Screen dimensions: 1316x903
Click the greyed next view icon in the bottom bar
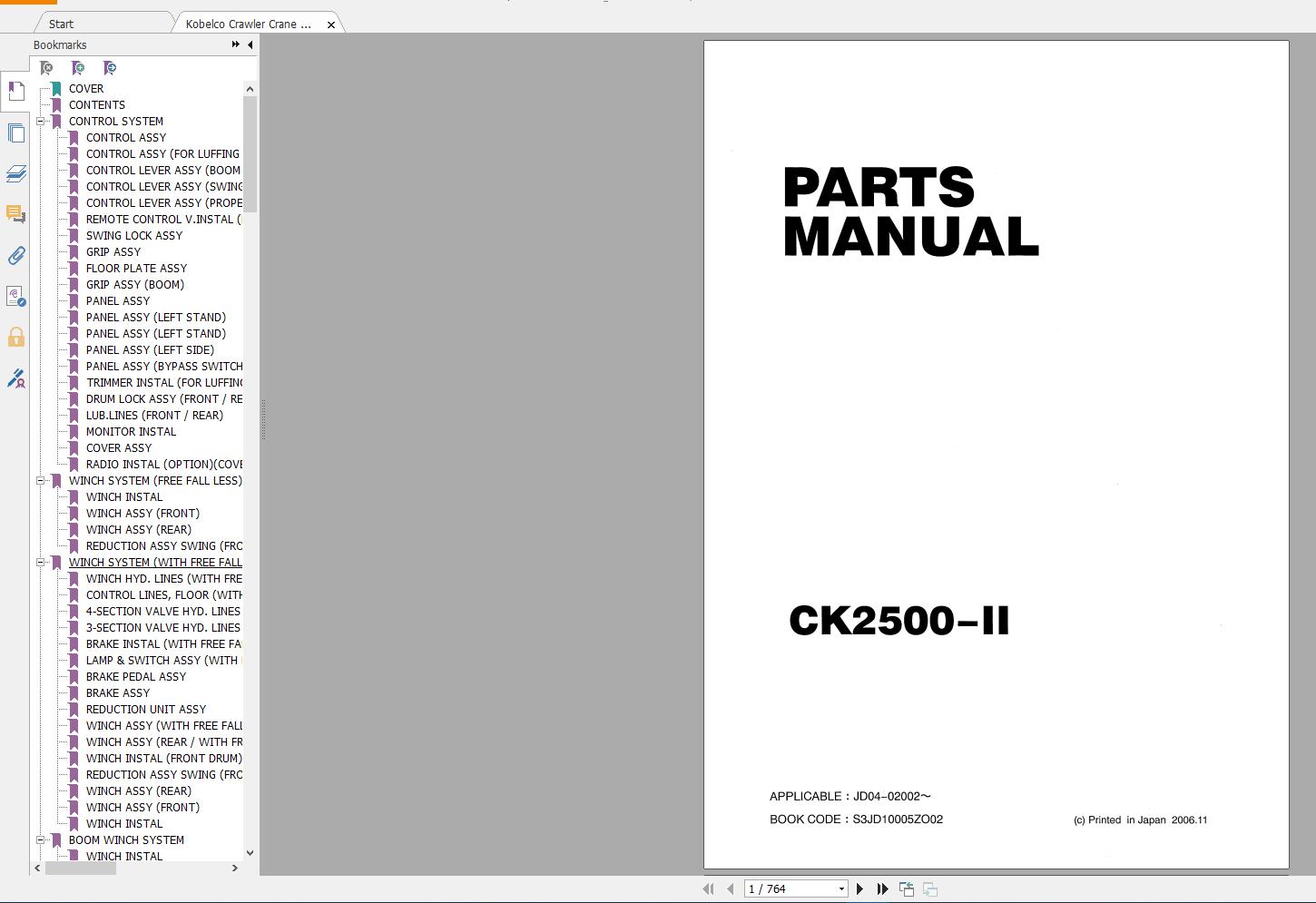(x=930, y=889)
